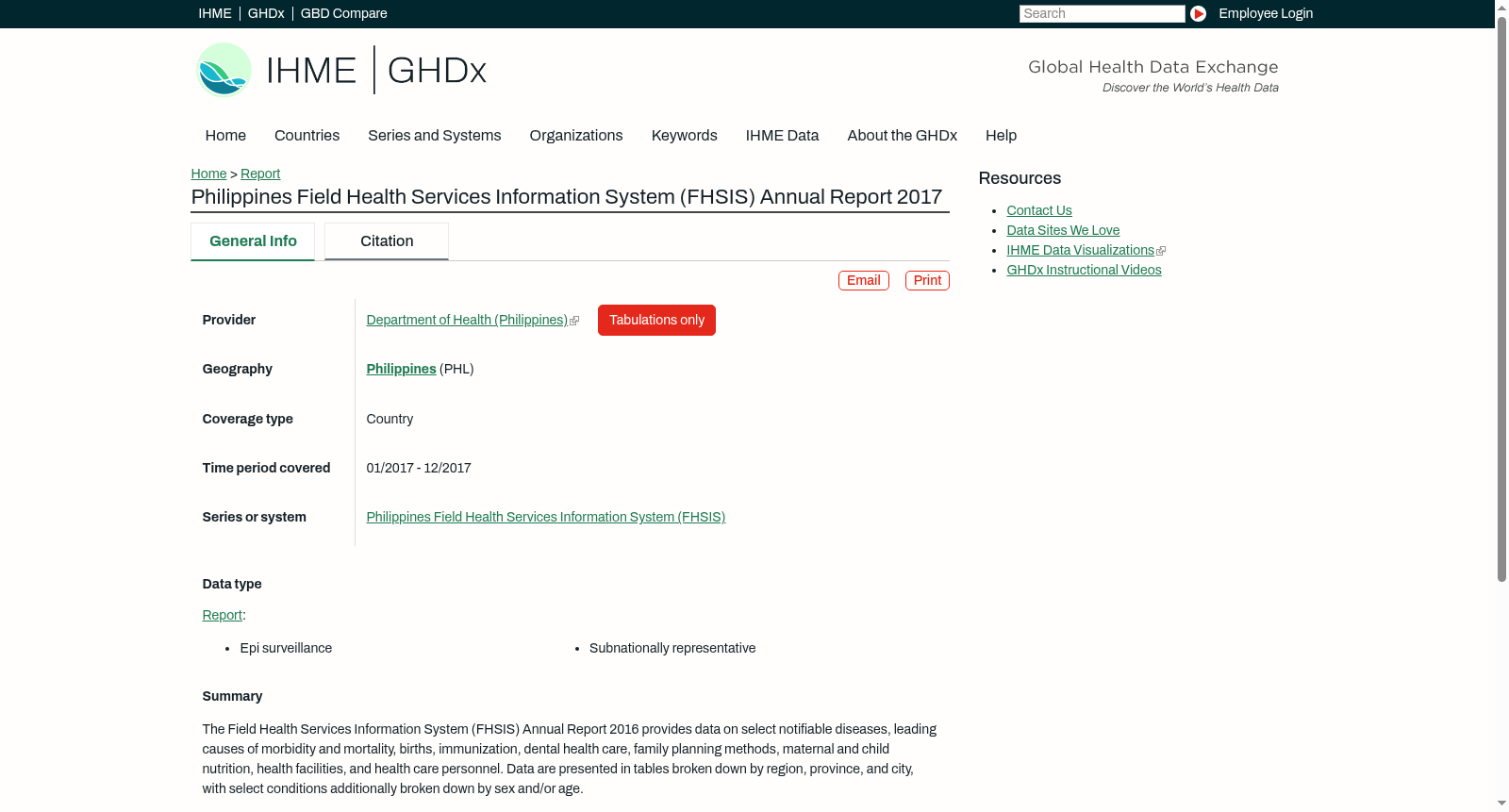The width and height of the screenshot is (1509, 812).
Task: Click 'Epi surveillance' list item
Action: (x=286, y=649)
